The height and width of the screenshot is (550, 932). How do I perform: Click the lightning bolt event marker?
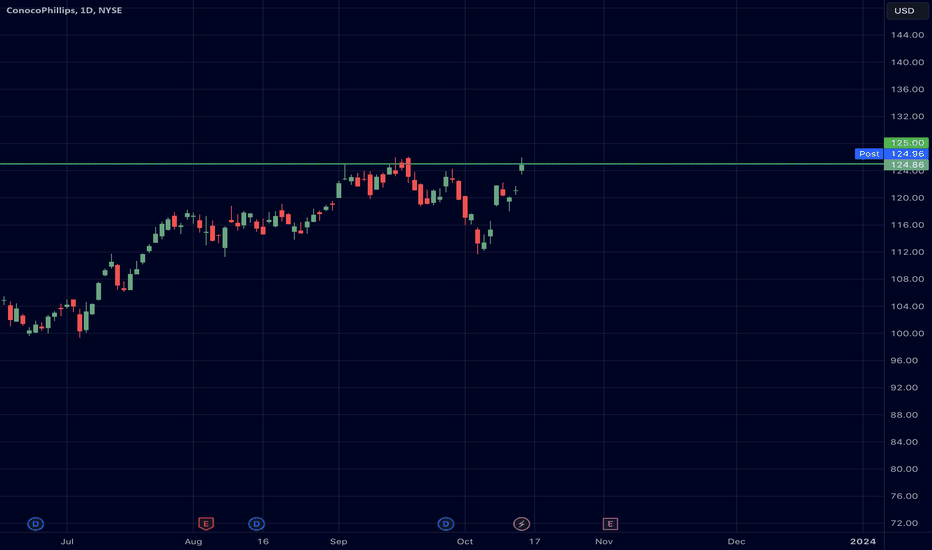click(521, 524)
